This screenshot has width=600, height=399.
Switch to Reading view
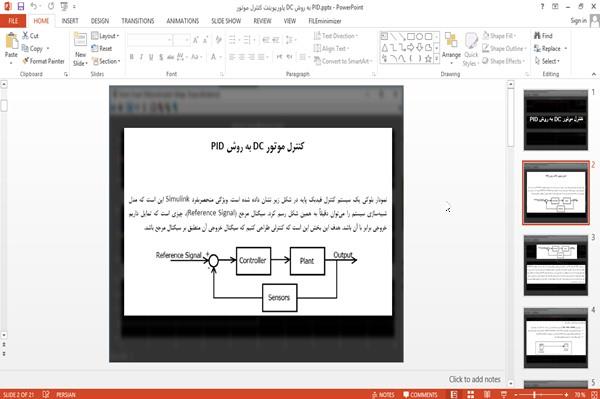click(487, 394)
